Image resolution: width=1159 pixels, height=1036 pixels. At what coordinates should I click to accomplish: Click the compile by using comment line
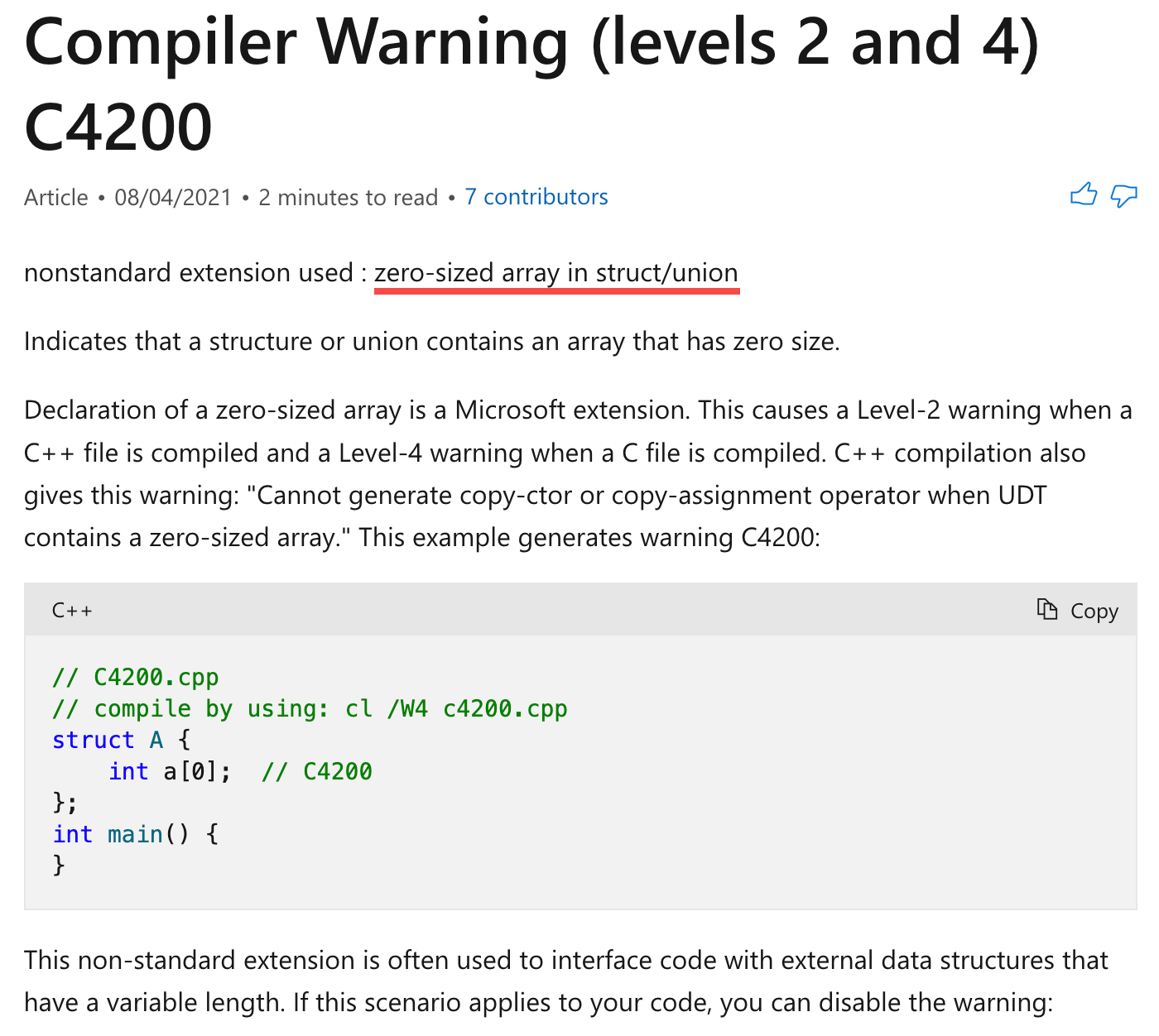point(310,708)
